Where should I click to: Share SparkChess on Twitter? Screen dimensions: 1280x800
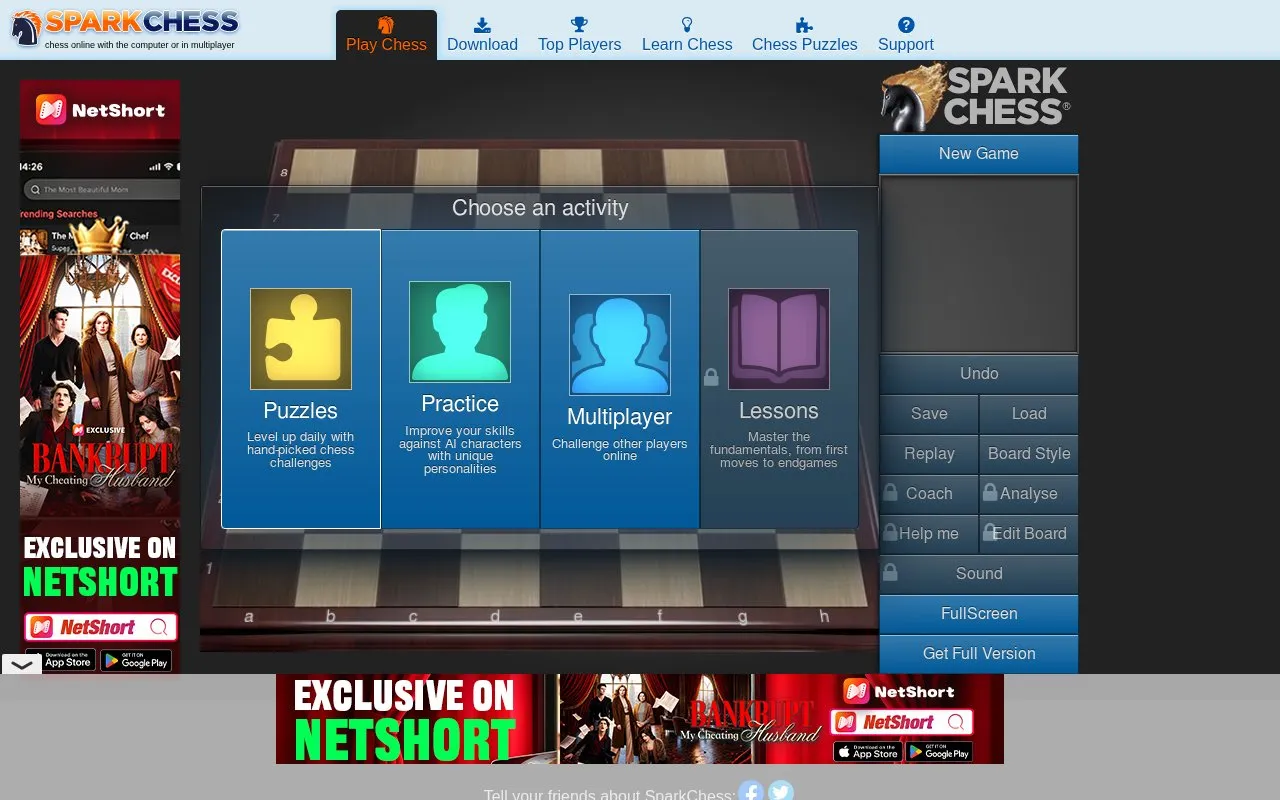pyautogui.click(x=781, y=792)
